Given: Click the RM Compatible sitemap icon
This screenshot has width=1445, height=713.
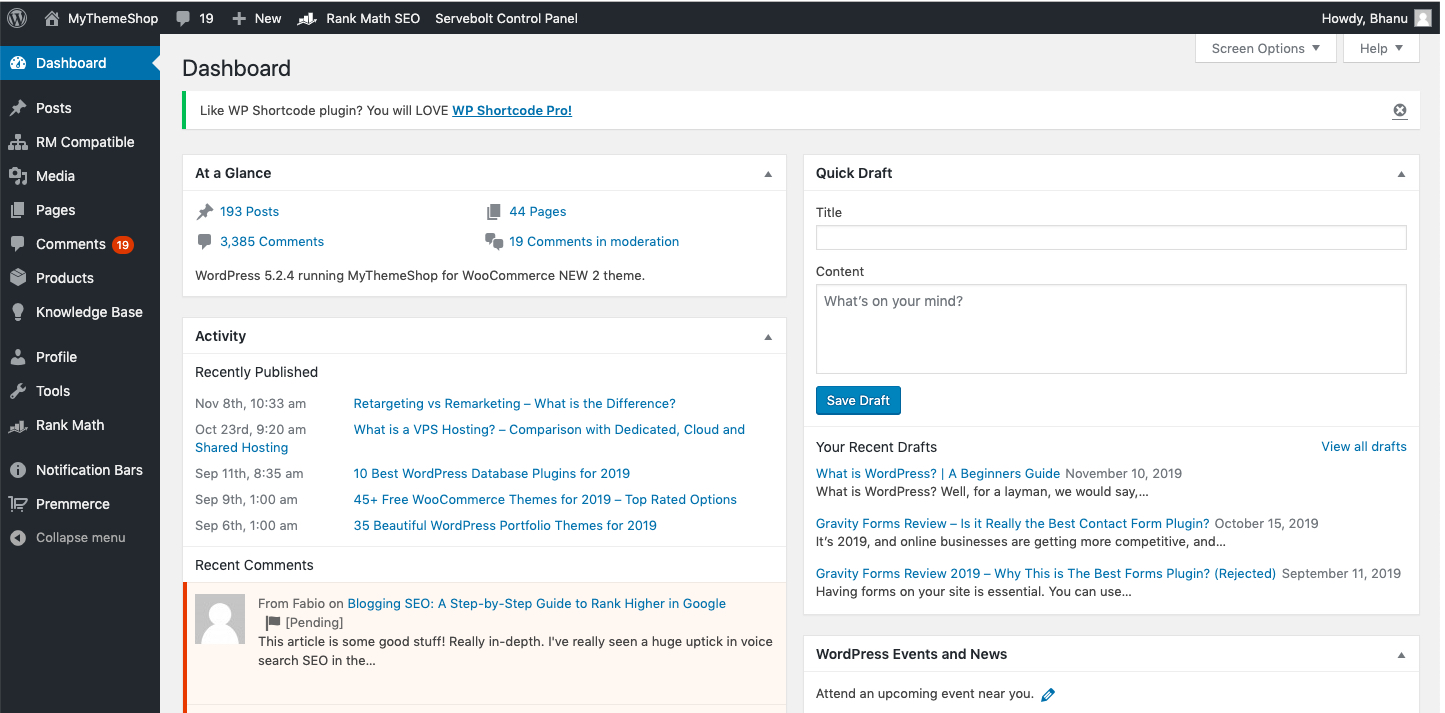Looking at the screenshot, I should tap(18, 142).
